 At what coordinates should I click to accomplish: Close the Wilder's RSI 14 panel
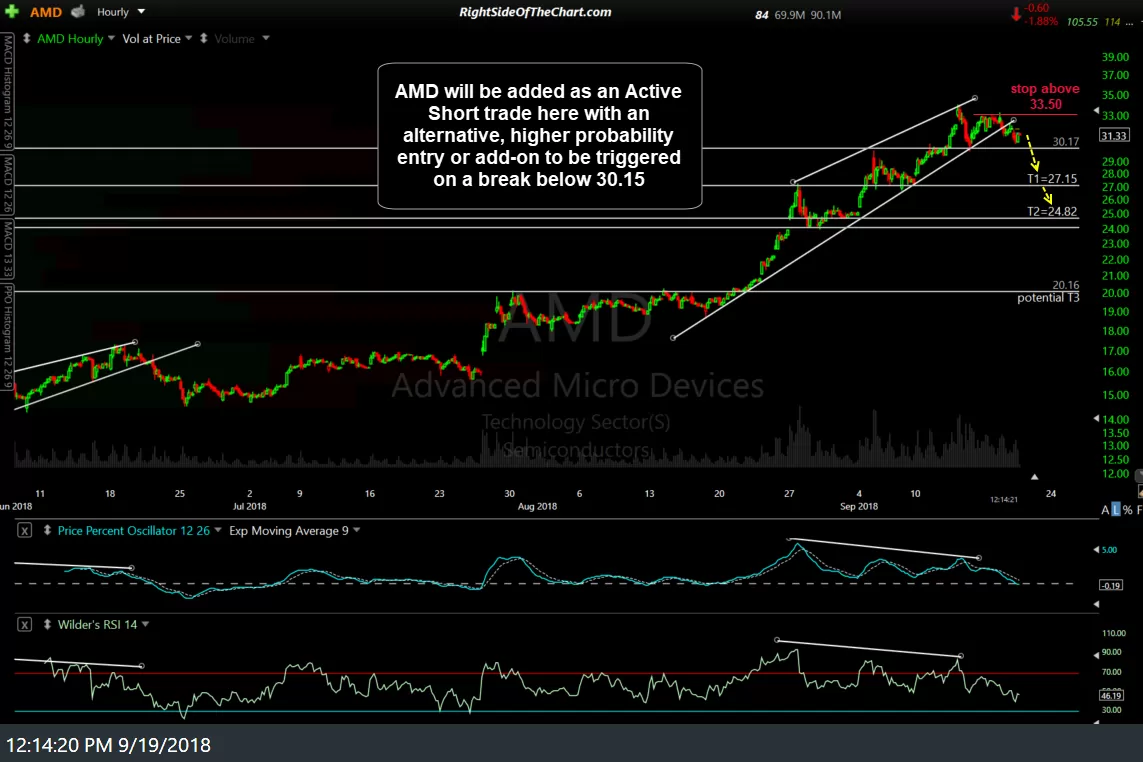coord(25,625)
